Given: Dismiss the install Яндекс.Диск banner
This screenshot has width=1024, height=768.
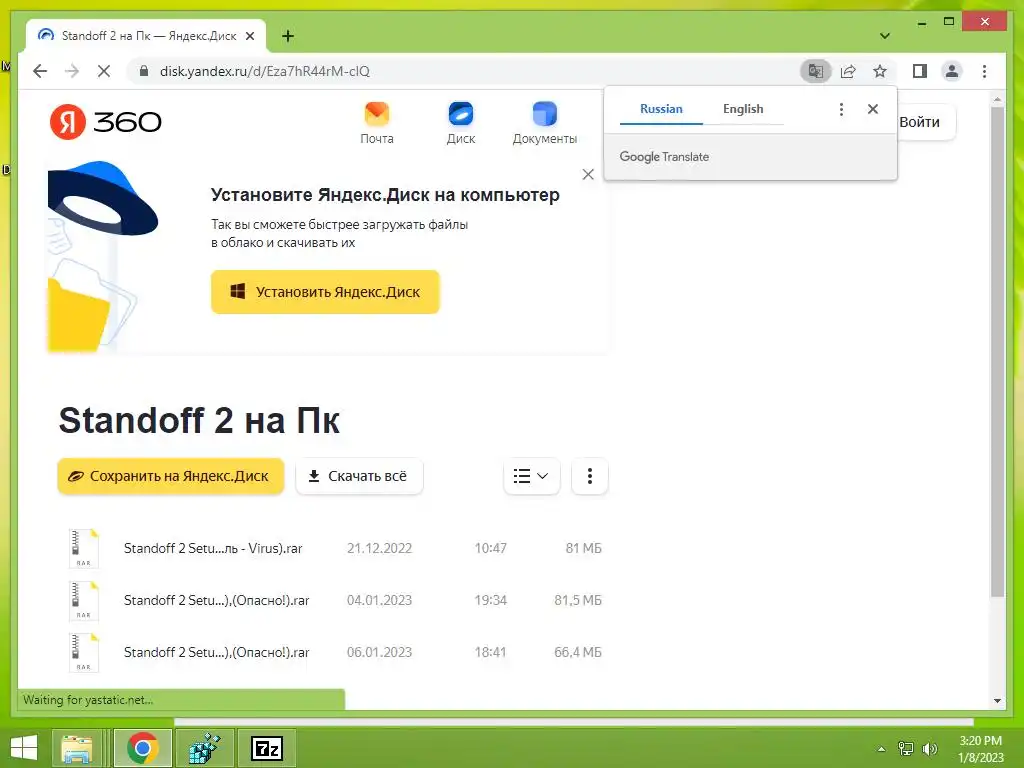Looking at the screenshot, I should pos(588,174).
